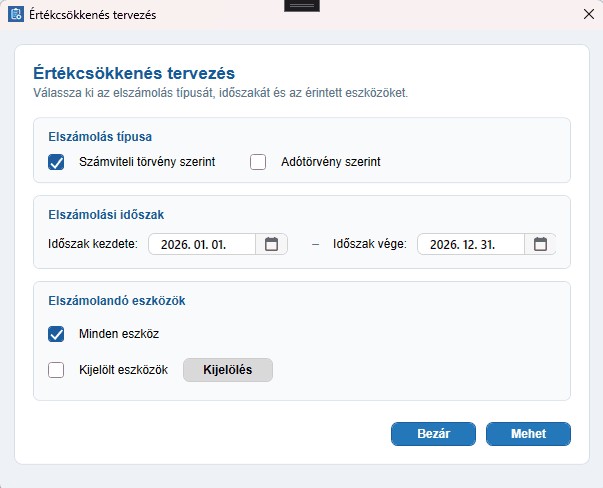Click the Mehet button to run

point(528,434)
